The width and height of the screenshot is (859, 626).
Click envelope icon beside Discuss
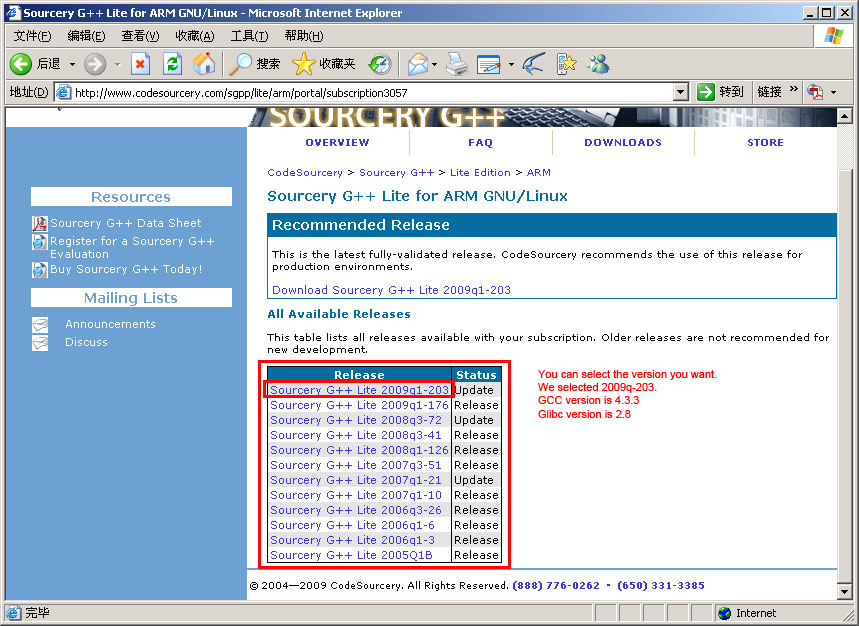tap(40, 343)
